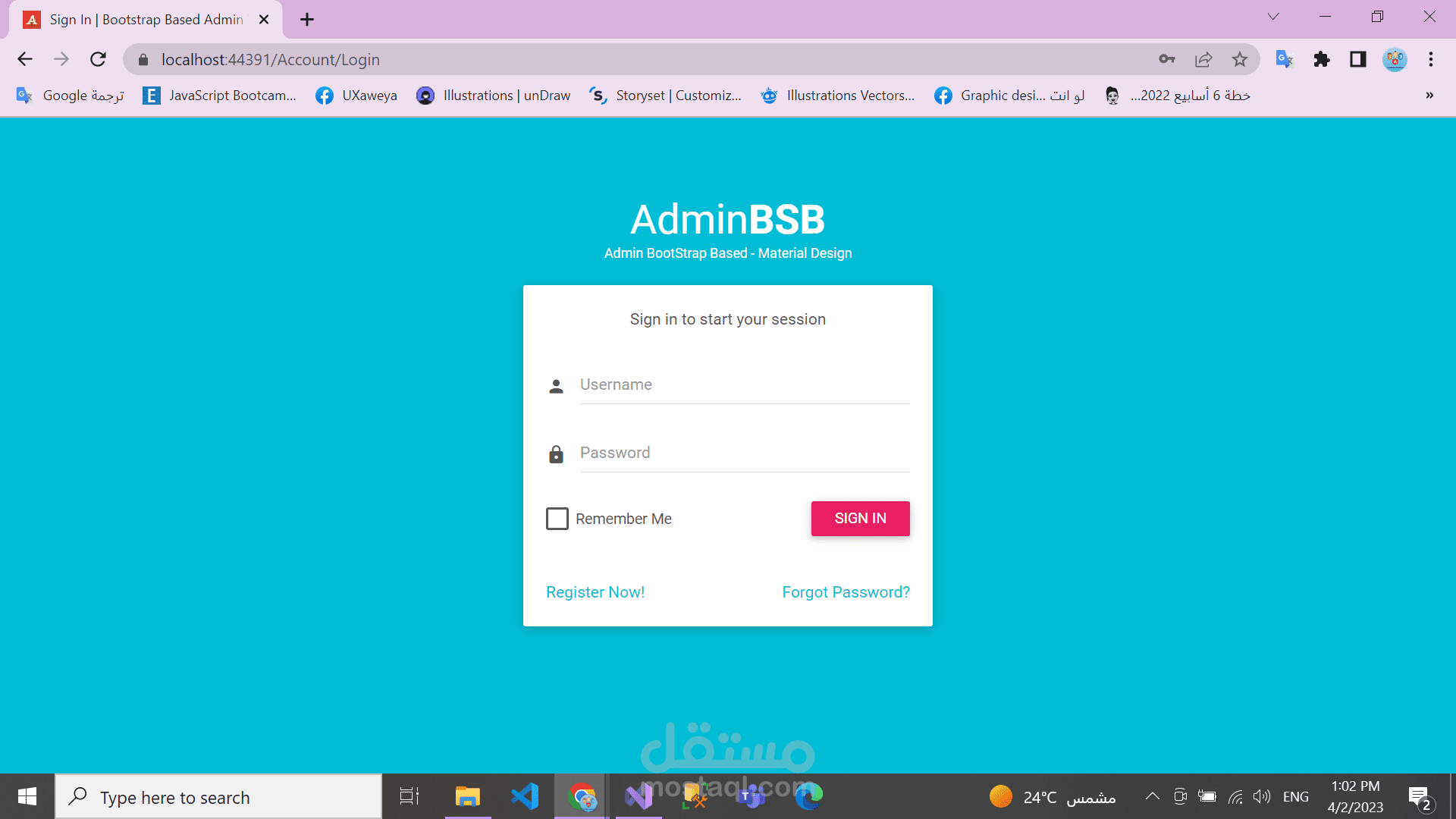The height and width of the screenshot is (819, 1456).
Task: Show hidden system tray icons
Action: (1152, 796)
